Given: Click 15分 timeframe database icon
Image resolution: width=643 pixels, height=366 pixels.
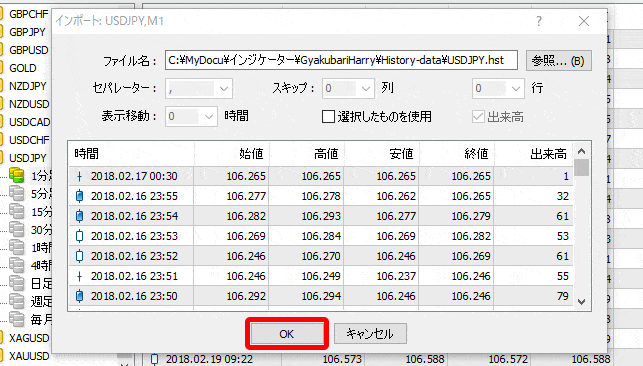Looking at the screenshot, I should coord(17,211).
